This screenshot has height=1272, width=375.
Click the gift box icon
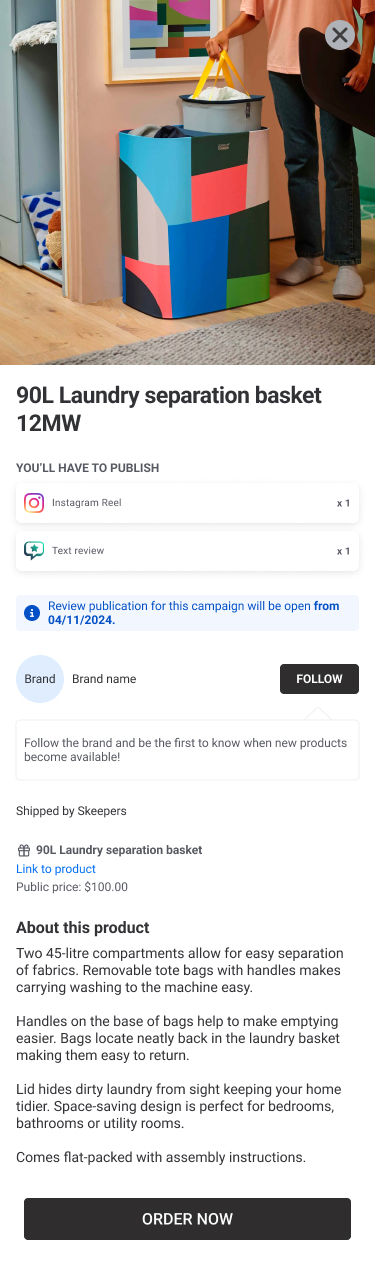[24, 851]
